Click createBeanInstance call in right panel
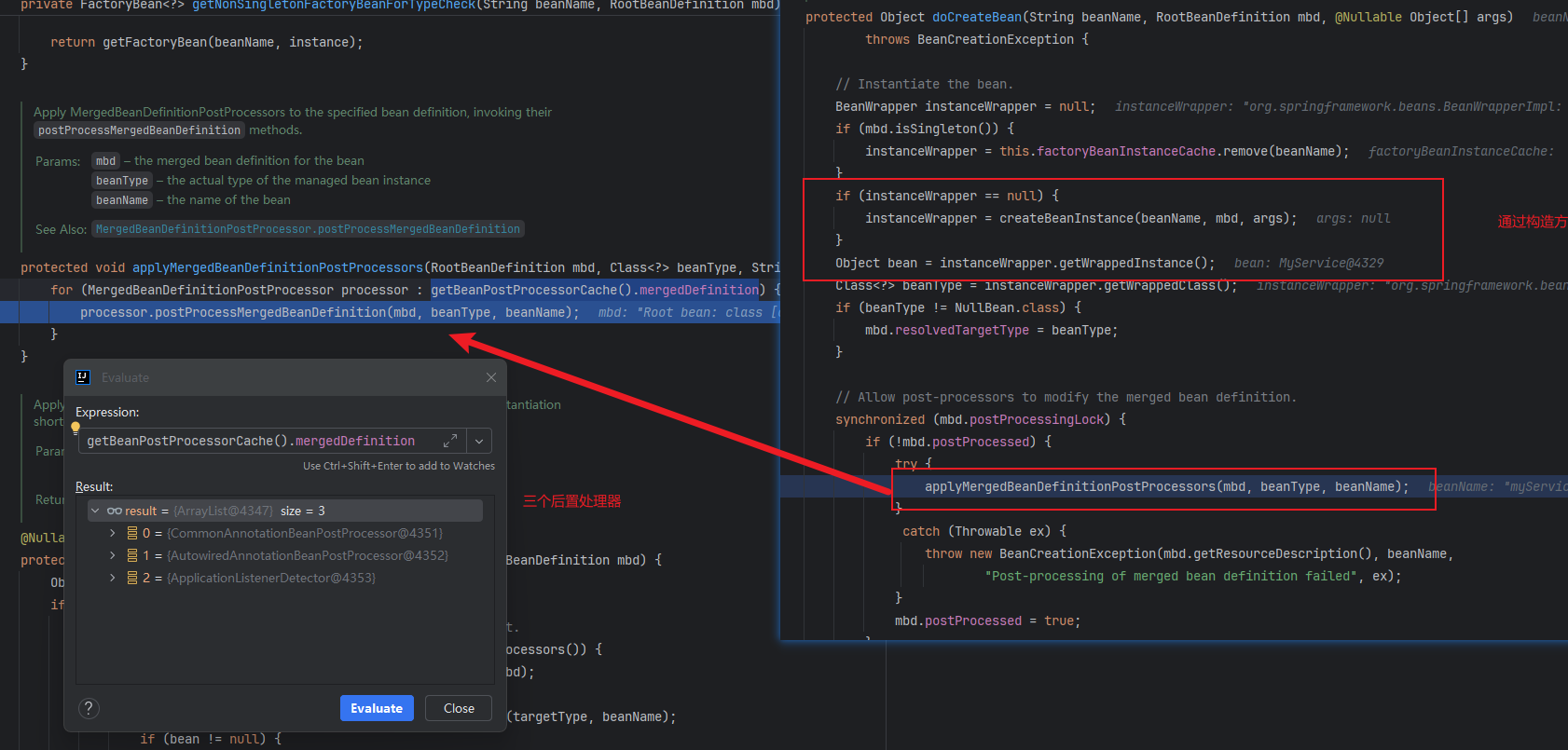Screen dimensions: 1568x750 click(1066, 218)
